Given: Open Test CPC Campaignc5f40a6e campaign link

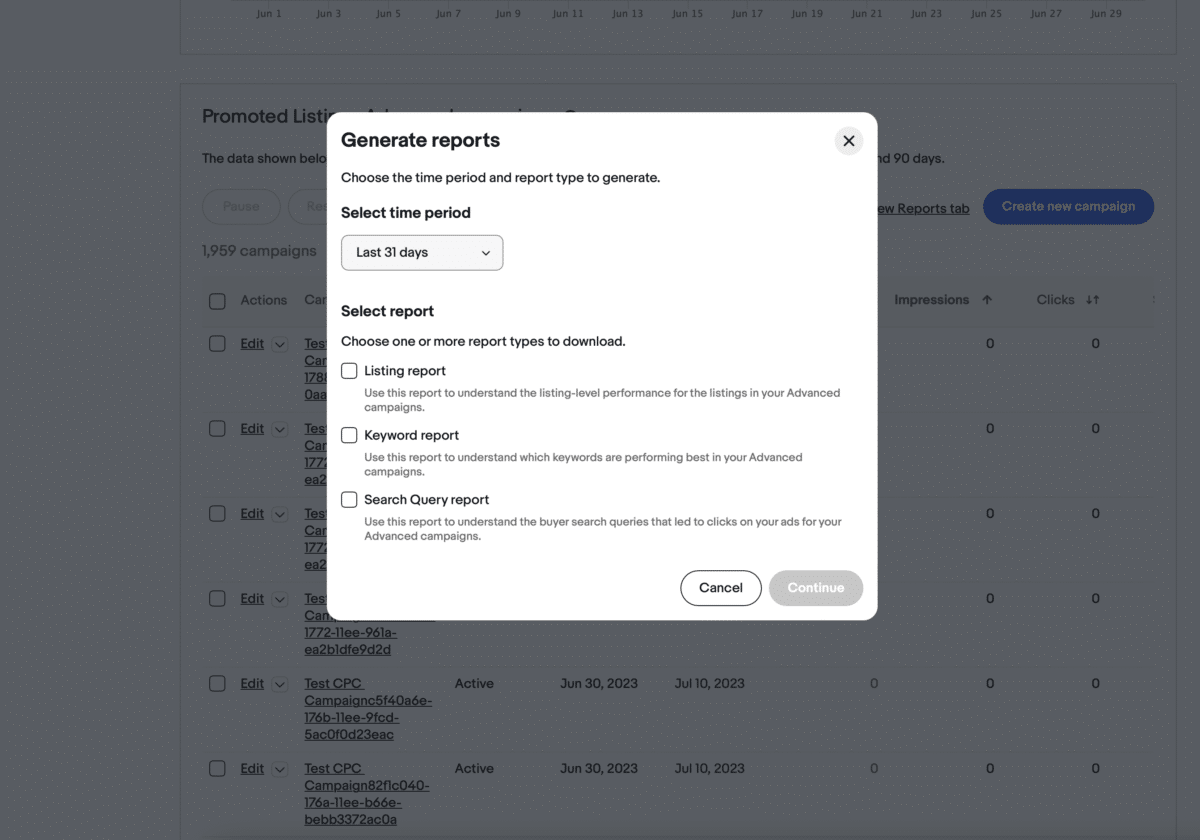Looking at the screenshot, I should click(368, 709).
